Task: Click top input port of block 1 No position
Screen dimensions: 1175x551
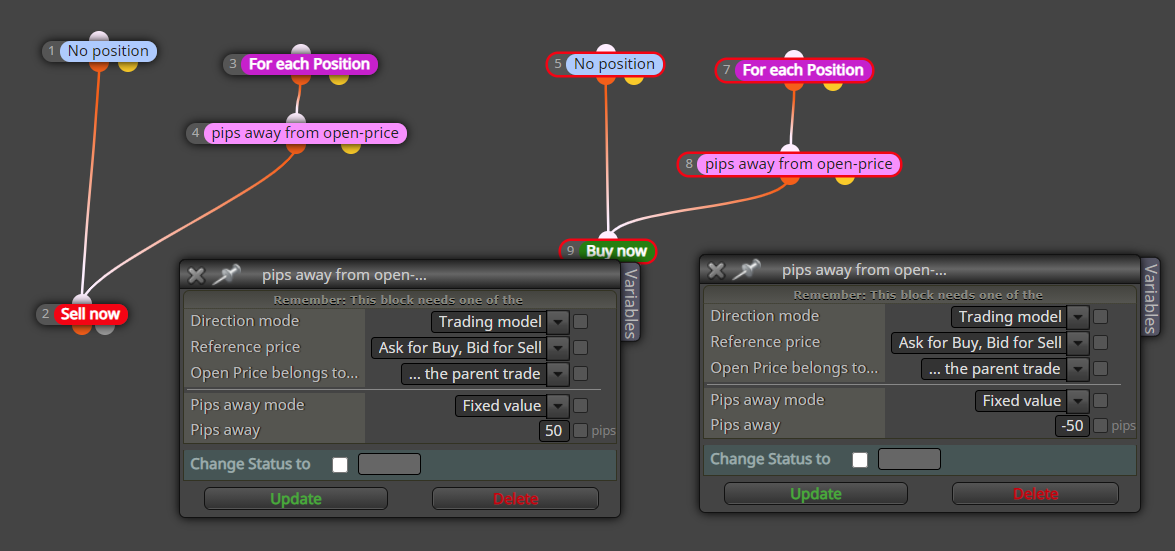Action: pos(99,37)
